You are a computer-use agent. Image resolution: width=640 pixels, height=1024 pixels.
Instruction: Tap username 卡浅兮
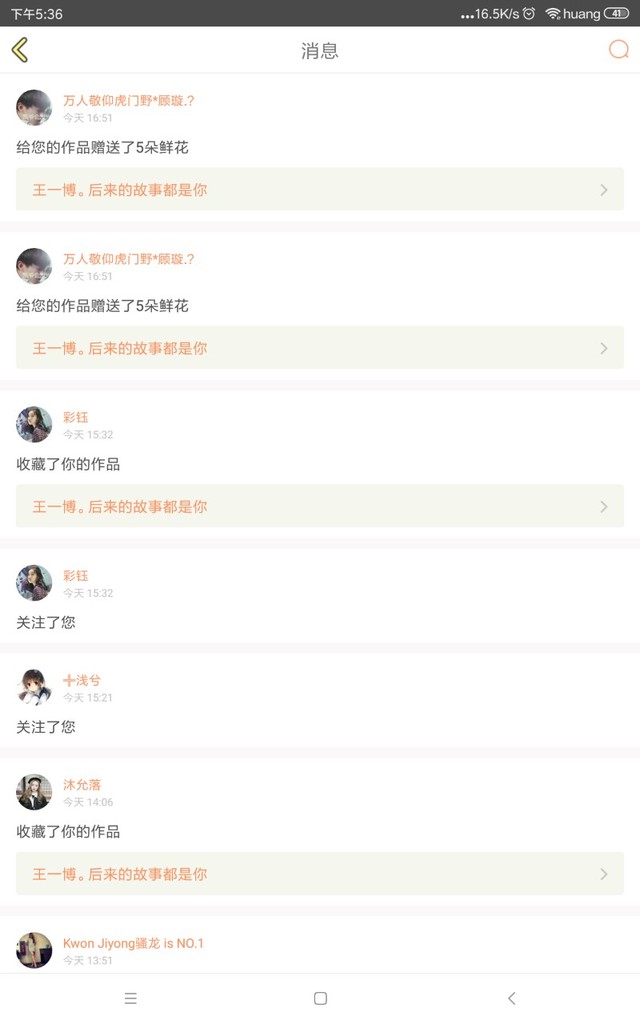(82, 680)
